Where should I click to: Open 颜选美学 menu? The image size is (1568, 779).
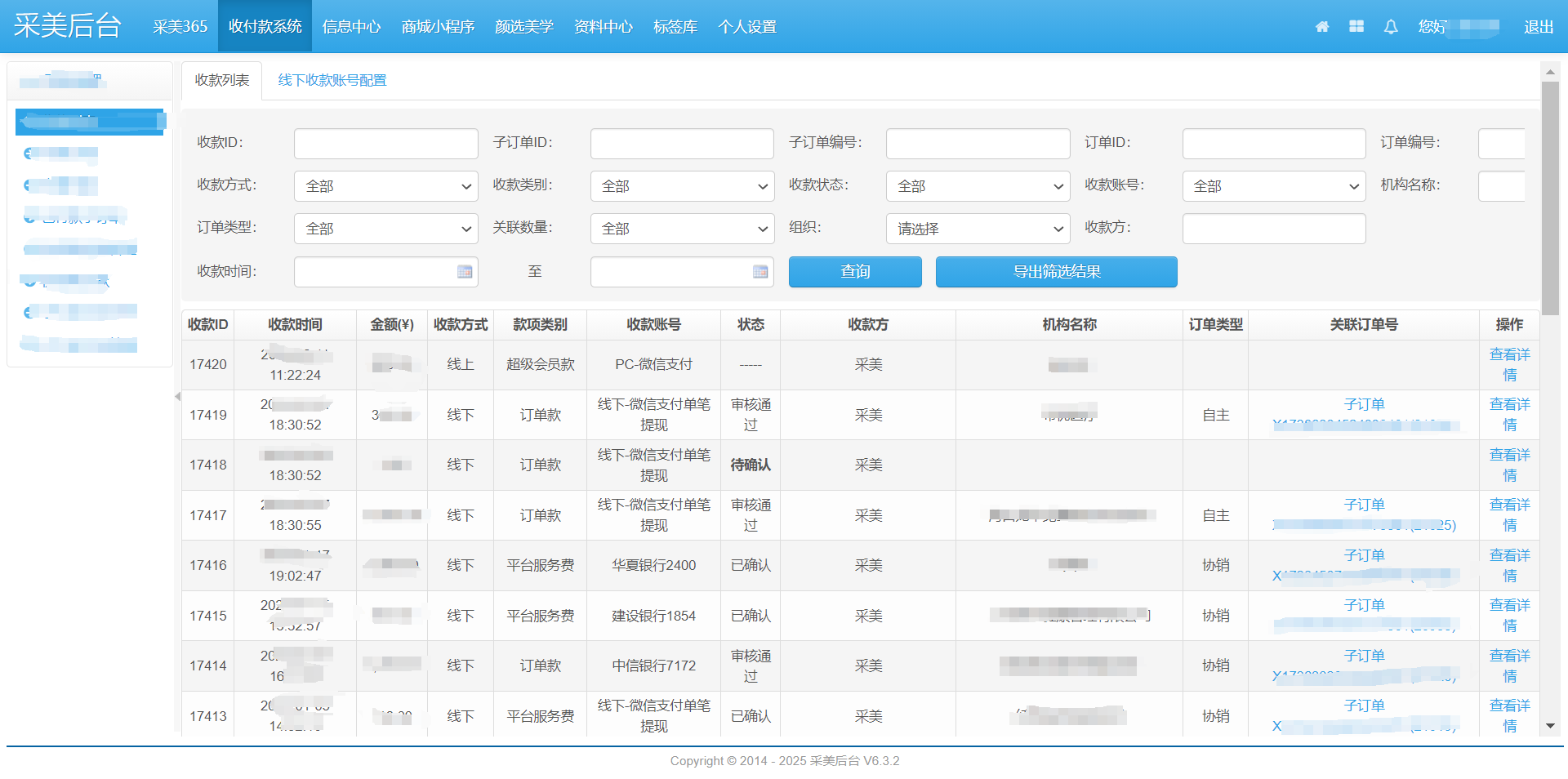pyautogui.click(x=524, y=27)
